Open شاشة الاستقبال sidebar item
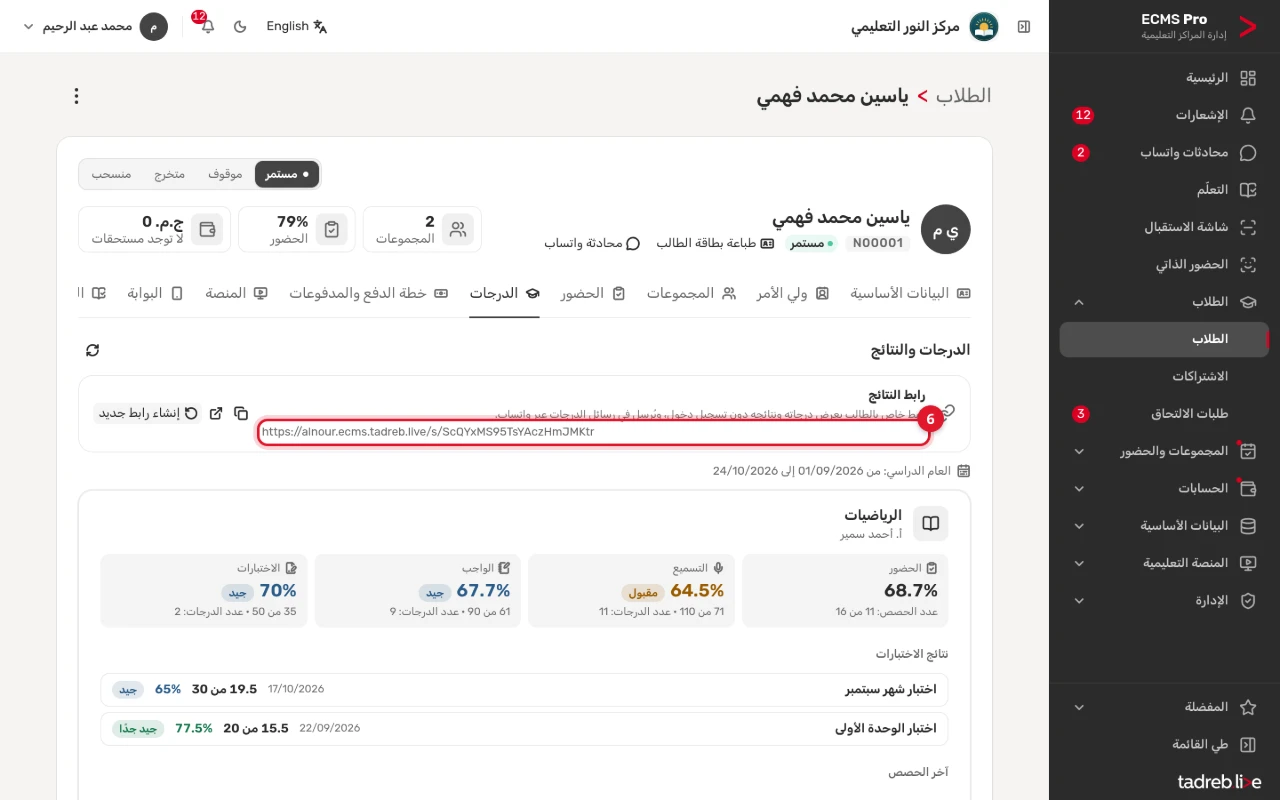 [1164, 227]
